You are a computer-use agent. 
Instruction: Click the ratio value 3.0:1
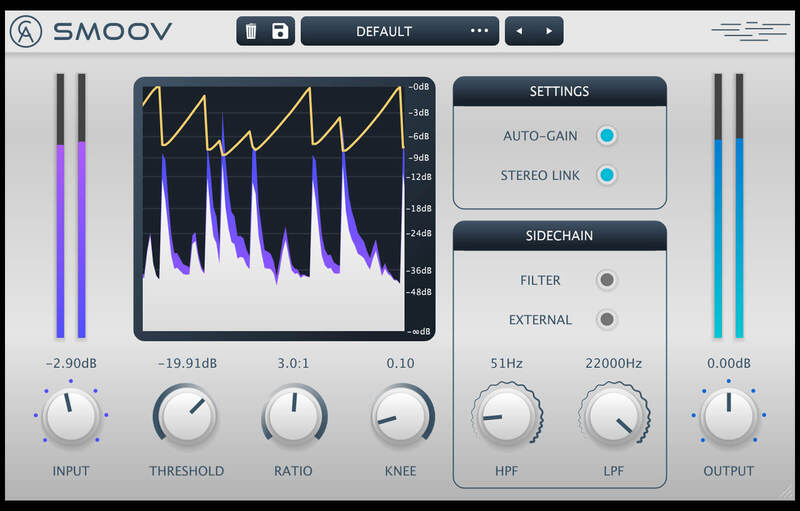point(293,363)
